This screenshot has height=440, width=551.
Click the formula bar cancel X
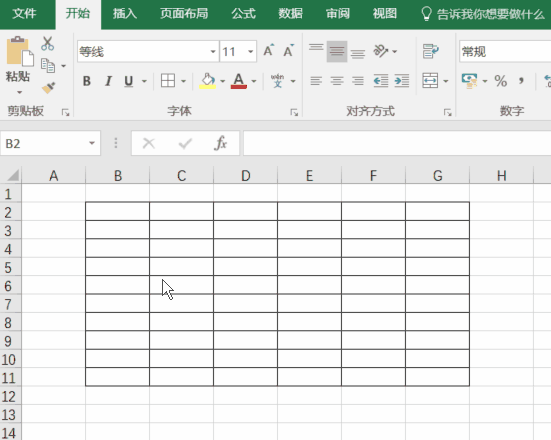pos(149,143)
